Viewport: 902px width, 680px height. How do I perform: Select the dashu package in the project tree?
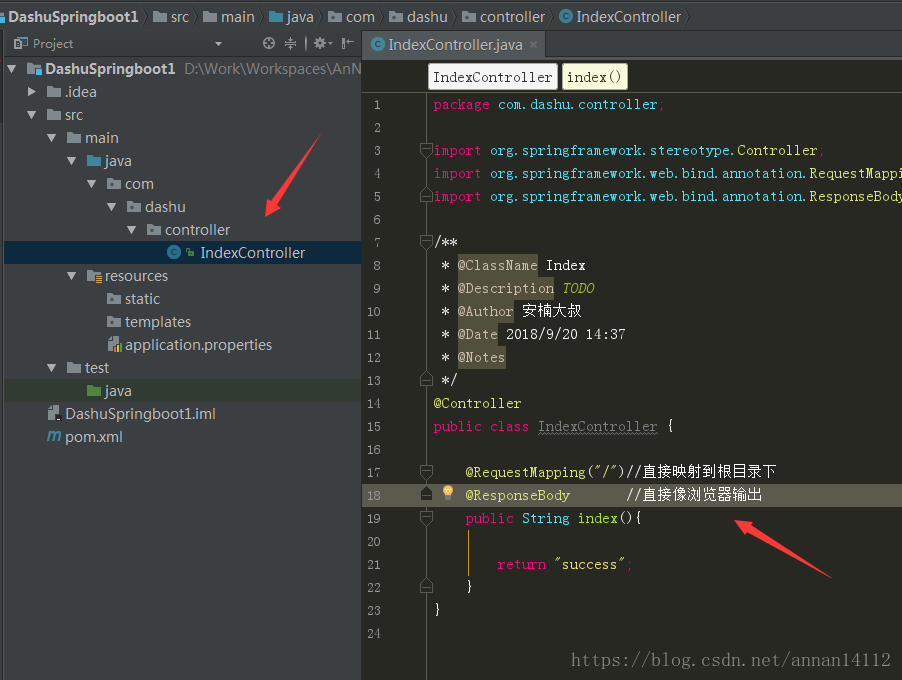(x=165, y=207)
